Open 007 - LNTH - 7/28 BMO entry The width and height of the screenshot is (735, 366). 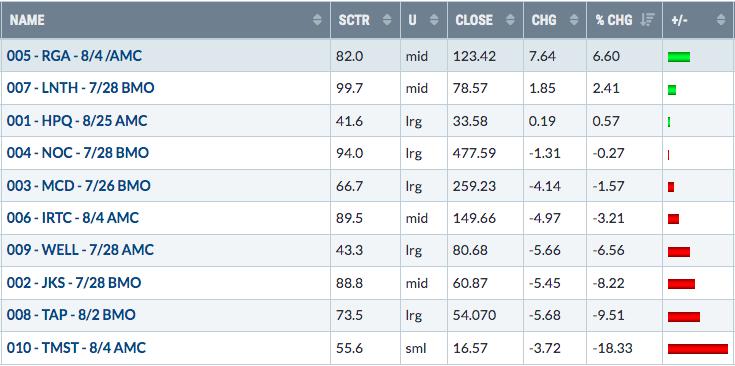coord(80,88)
